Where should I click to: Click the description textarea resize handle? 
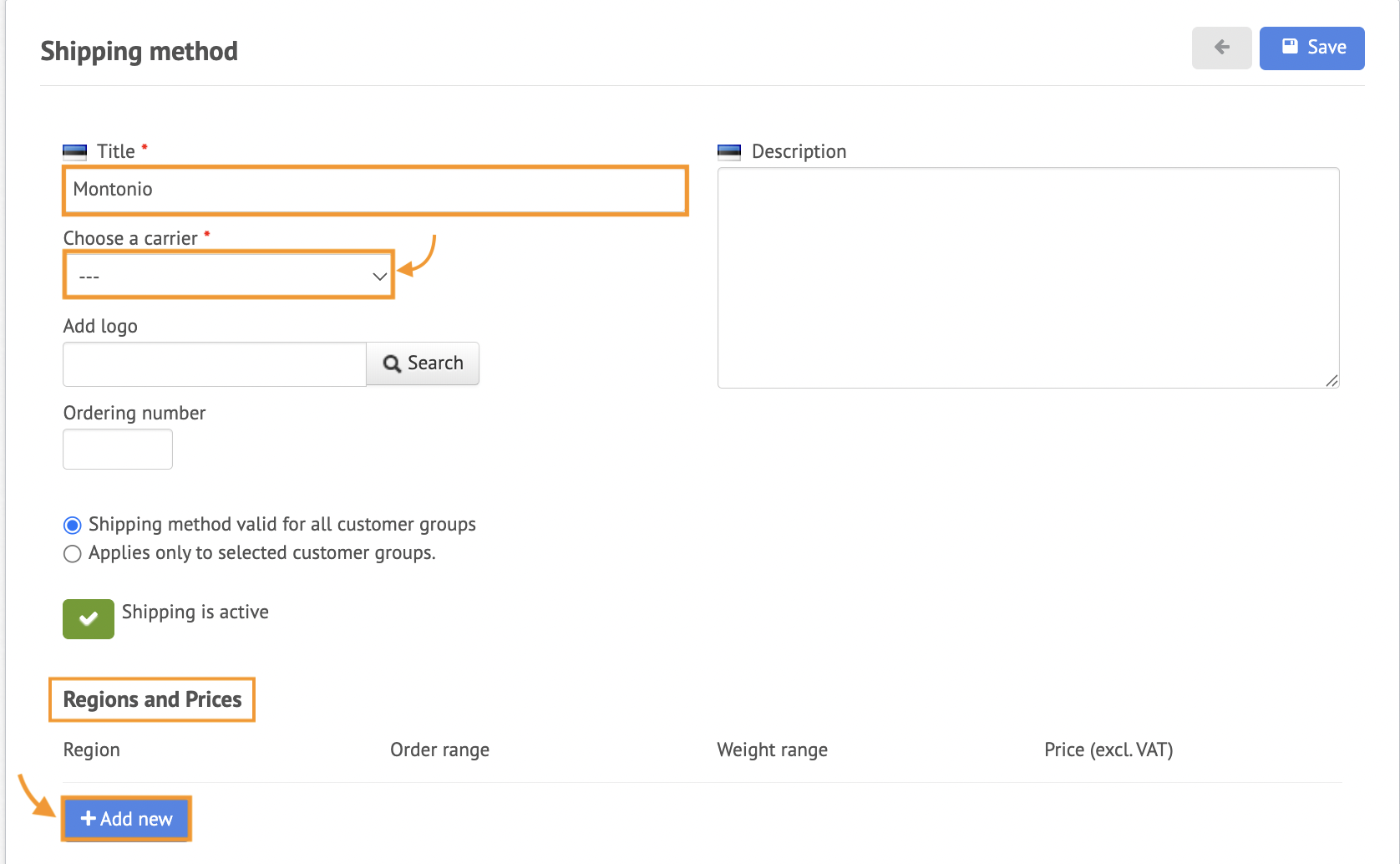pos(1332,380)
